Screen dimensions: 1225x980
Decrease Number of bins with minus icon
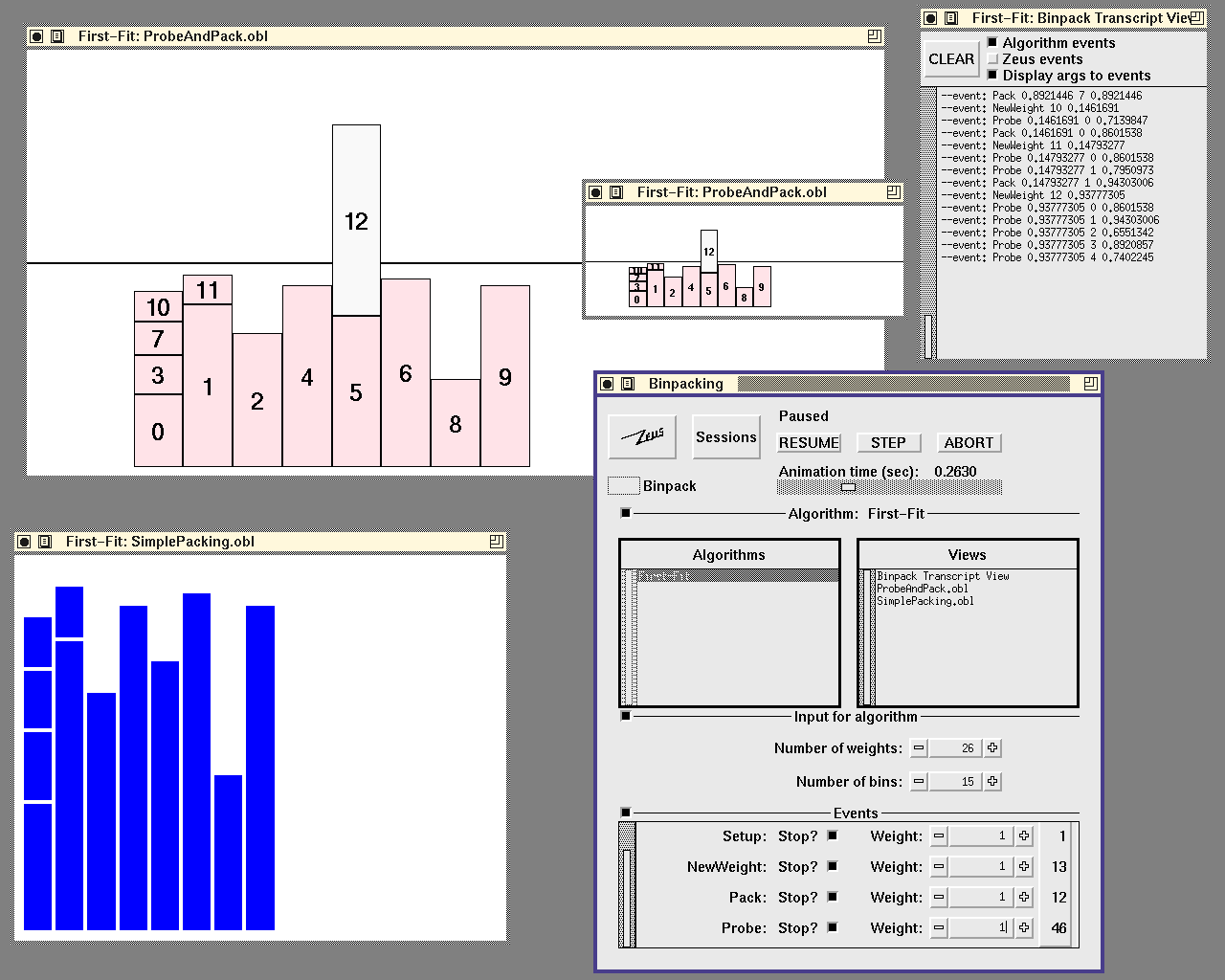[x=919, y=782]
